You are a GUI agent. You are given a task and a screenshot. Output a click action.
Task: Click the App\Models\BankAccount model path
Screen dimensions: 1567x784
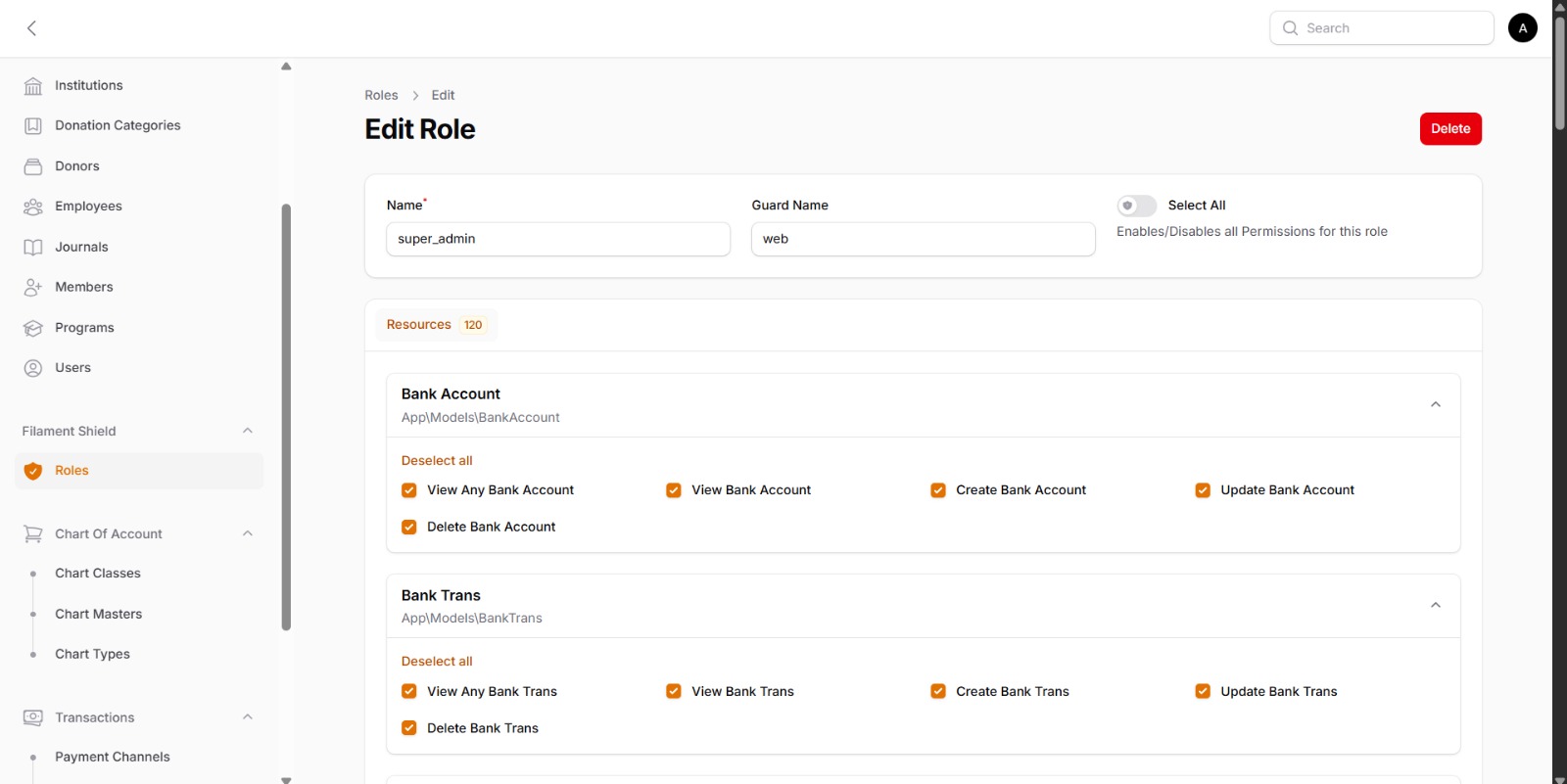(x=480, y=418)
